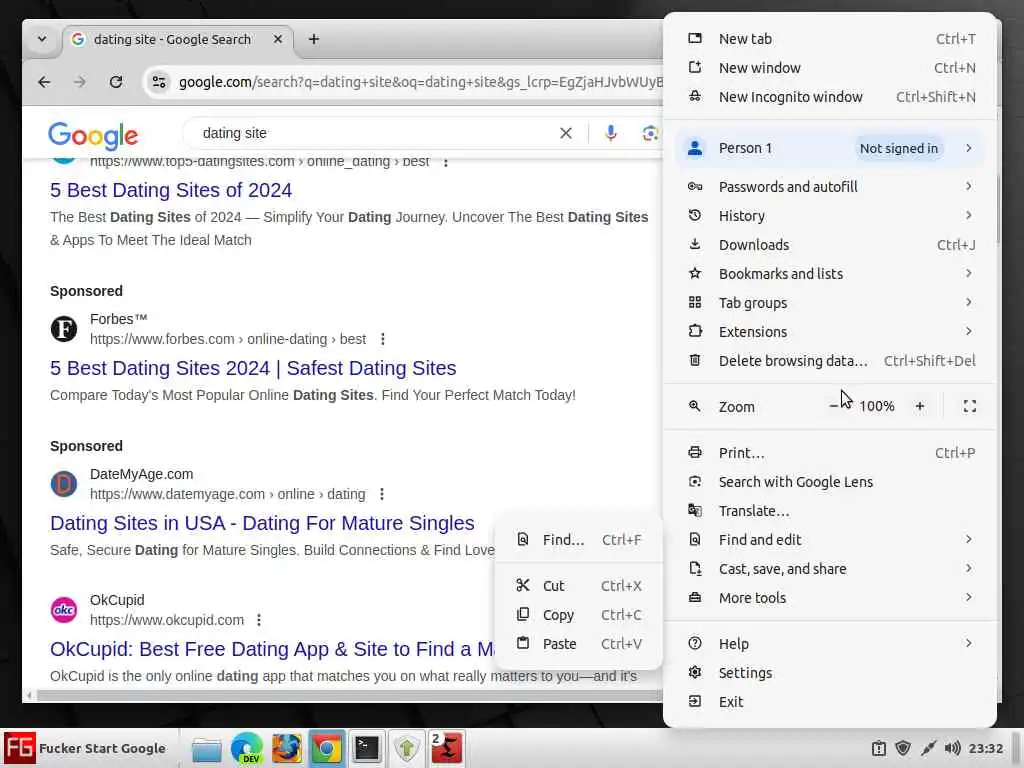Expand Passwords and autofill submenu
1024x768 pixels.
tap(831, 187)
